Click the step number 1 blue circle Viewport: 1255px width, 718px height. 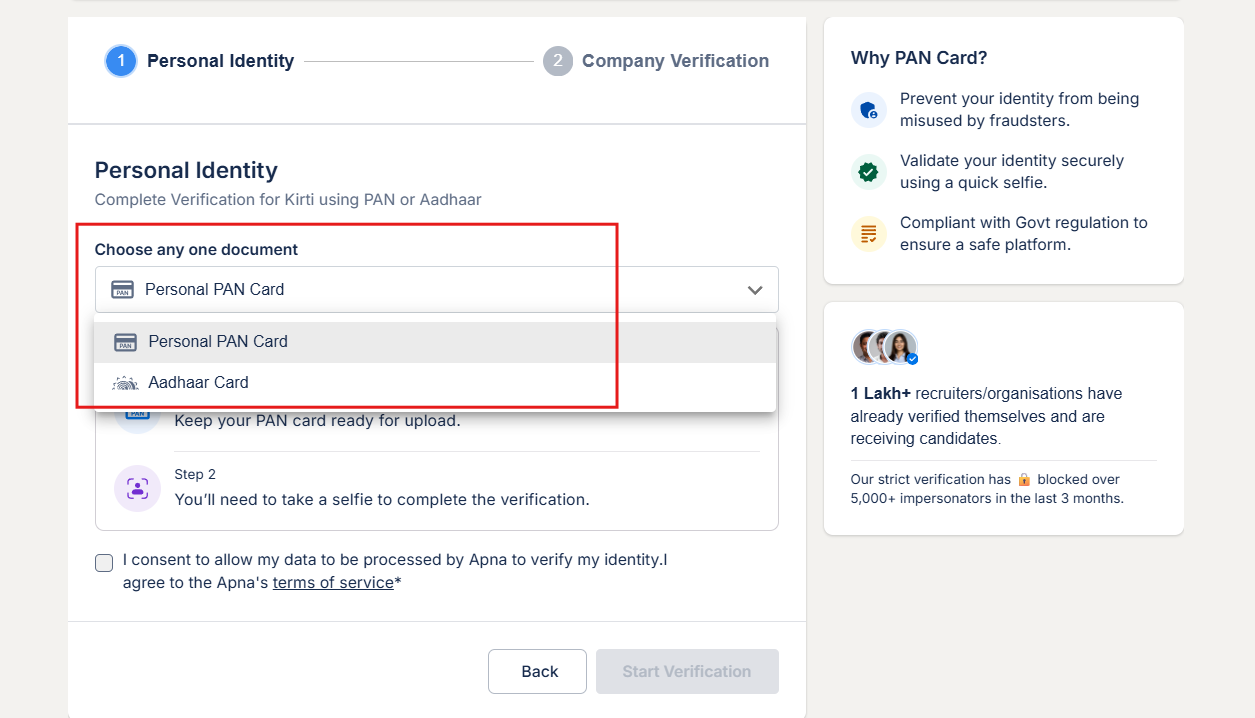click(121, 61)
